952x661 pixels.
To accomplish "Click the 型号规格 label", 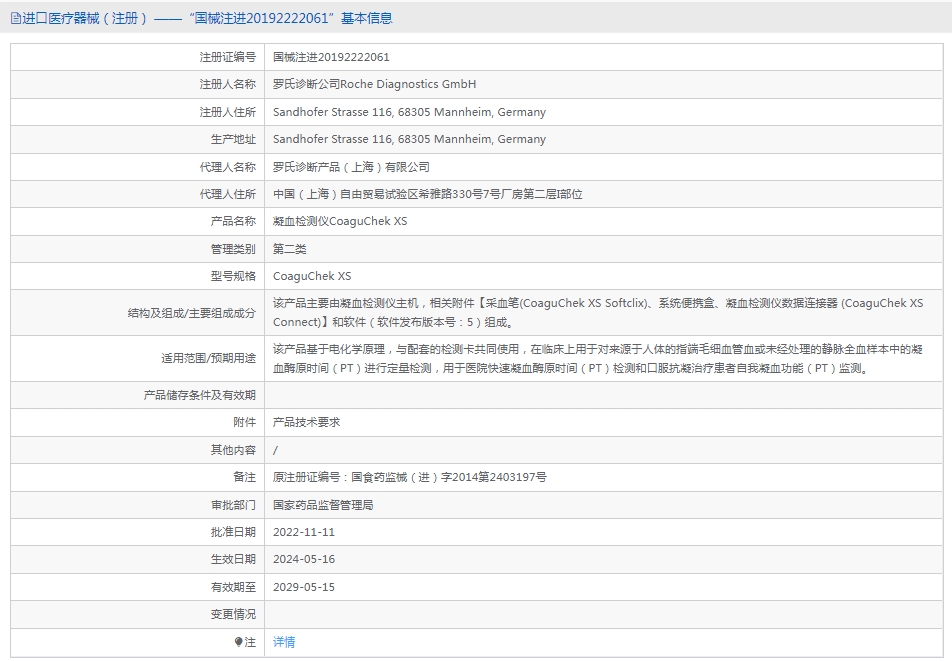I will [x=233, y=276].
